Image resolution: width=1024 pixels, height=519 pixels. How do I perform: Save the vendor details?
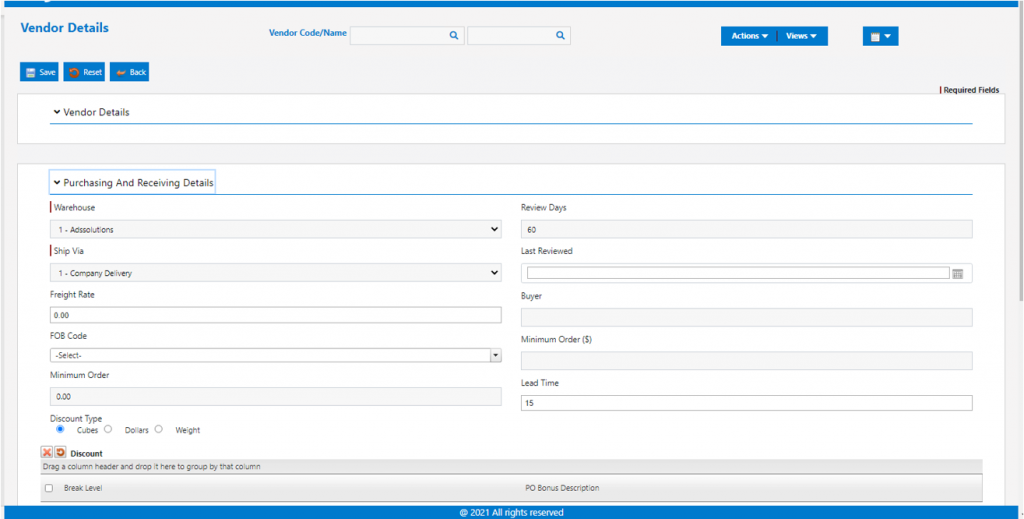tap(39, 72)
